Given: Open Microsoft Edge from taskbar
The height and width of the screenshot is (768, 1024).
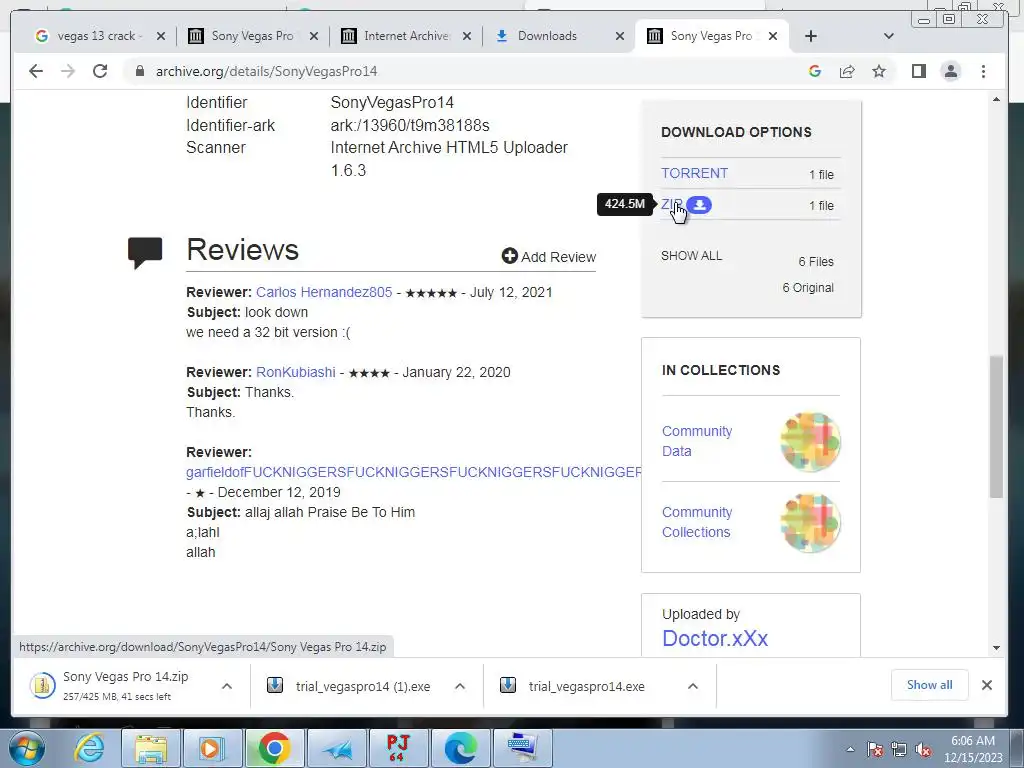Looking at the screenshot, I should (x=460, y=748).
